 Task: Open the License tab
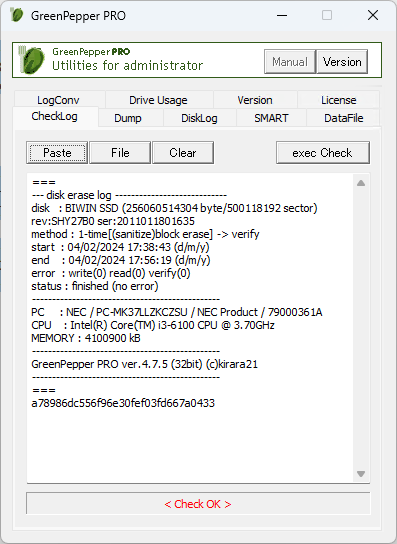pyautogui.click(x=338, y=100)
